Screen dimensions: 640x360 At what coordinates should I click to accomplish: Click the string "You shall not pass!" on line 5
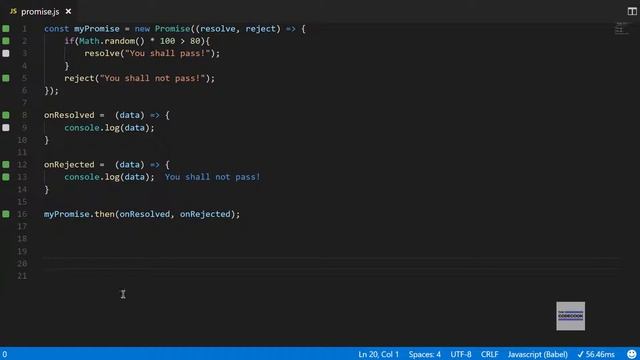(152, 78)
